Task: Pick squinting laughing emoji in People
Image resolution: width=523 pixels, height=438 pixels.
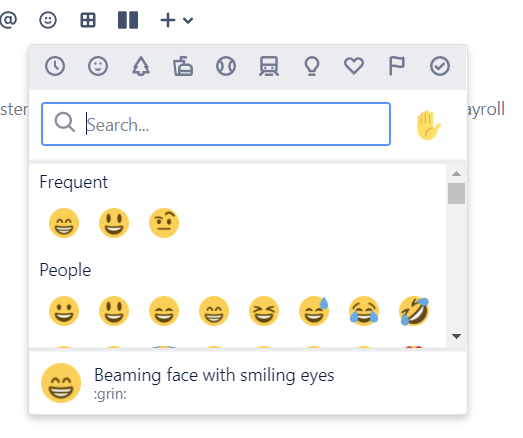Action: pyautogui.click(x=264, y=311)
